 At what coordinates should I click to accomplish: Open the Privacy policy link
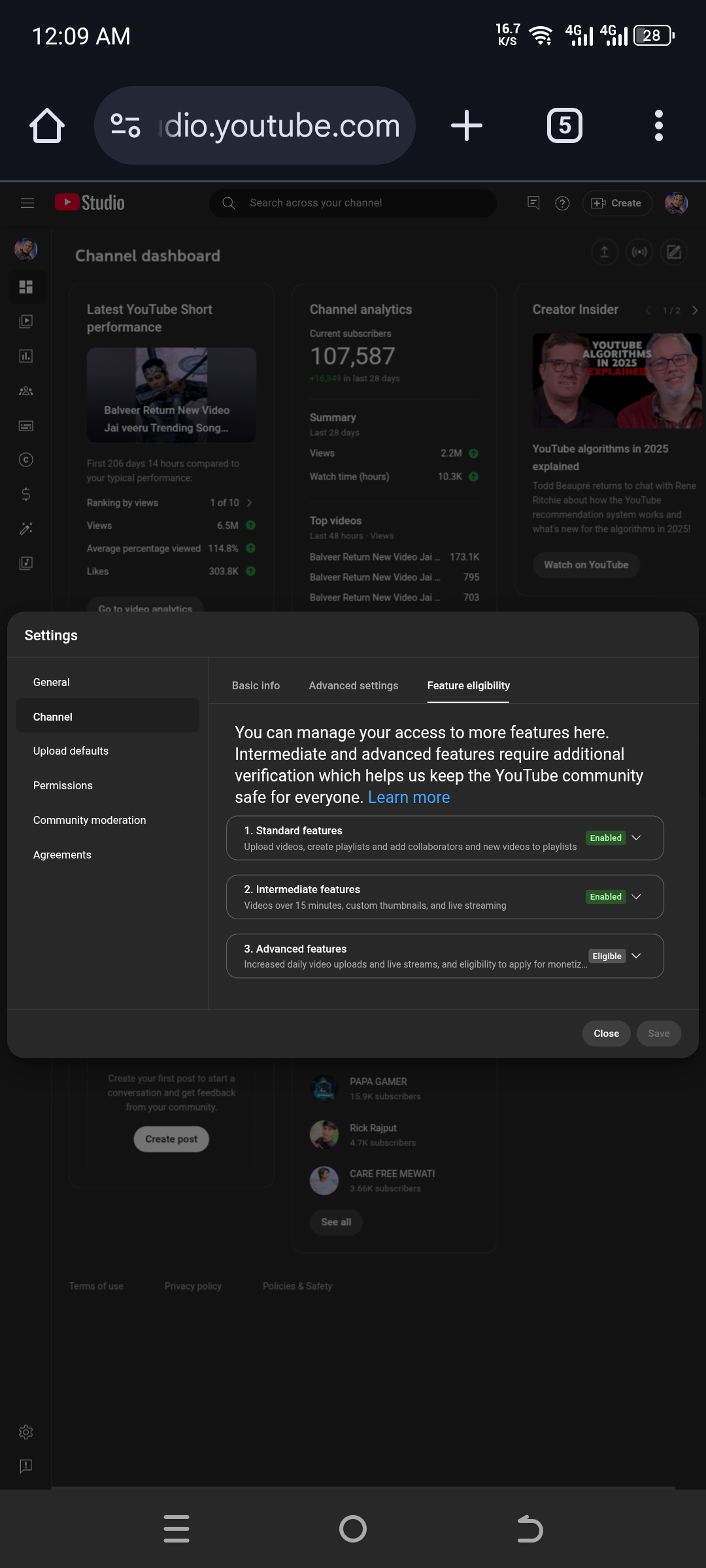(193, 1286)
